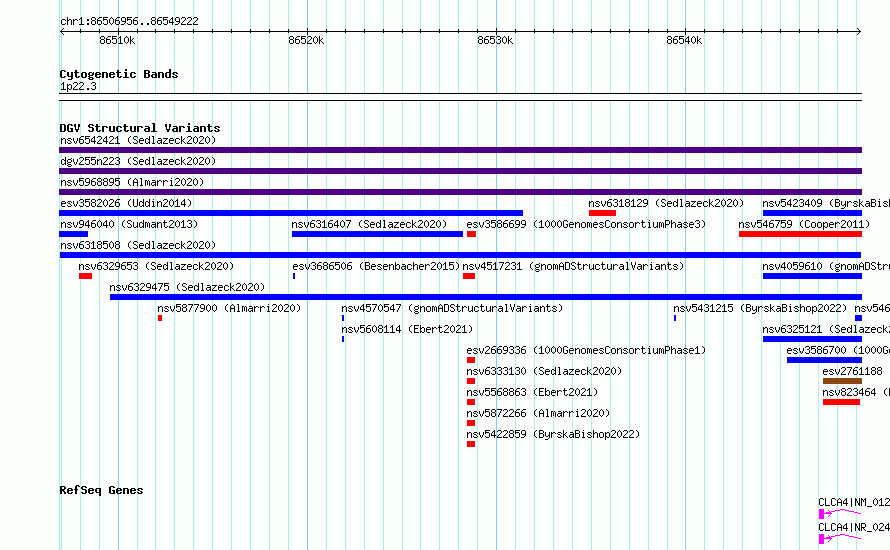The height and width of the screenshot is (550, 890).
Task: Click the 86530k ruler position label
Action: (x=495, y=40)
